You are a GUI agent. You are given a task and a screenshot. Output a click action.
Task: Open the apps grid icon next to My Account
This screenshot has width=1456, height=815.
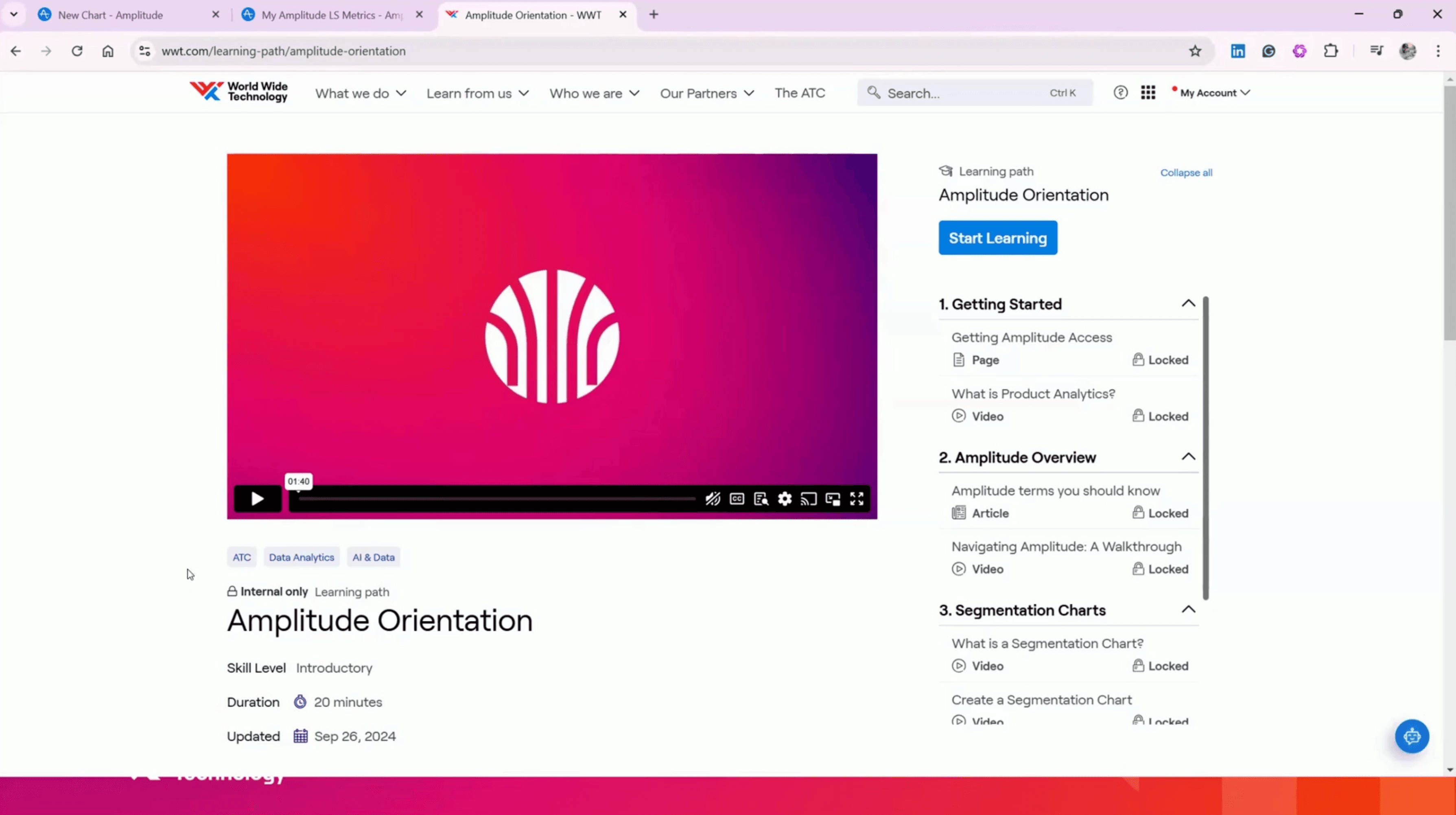1148,92
